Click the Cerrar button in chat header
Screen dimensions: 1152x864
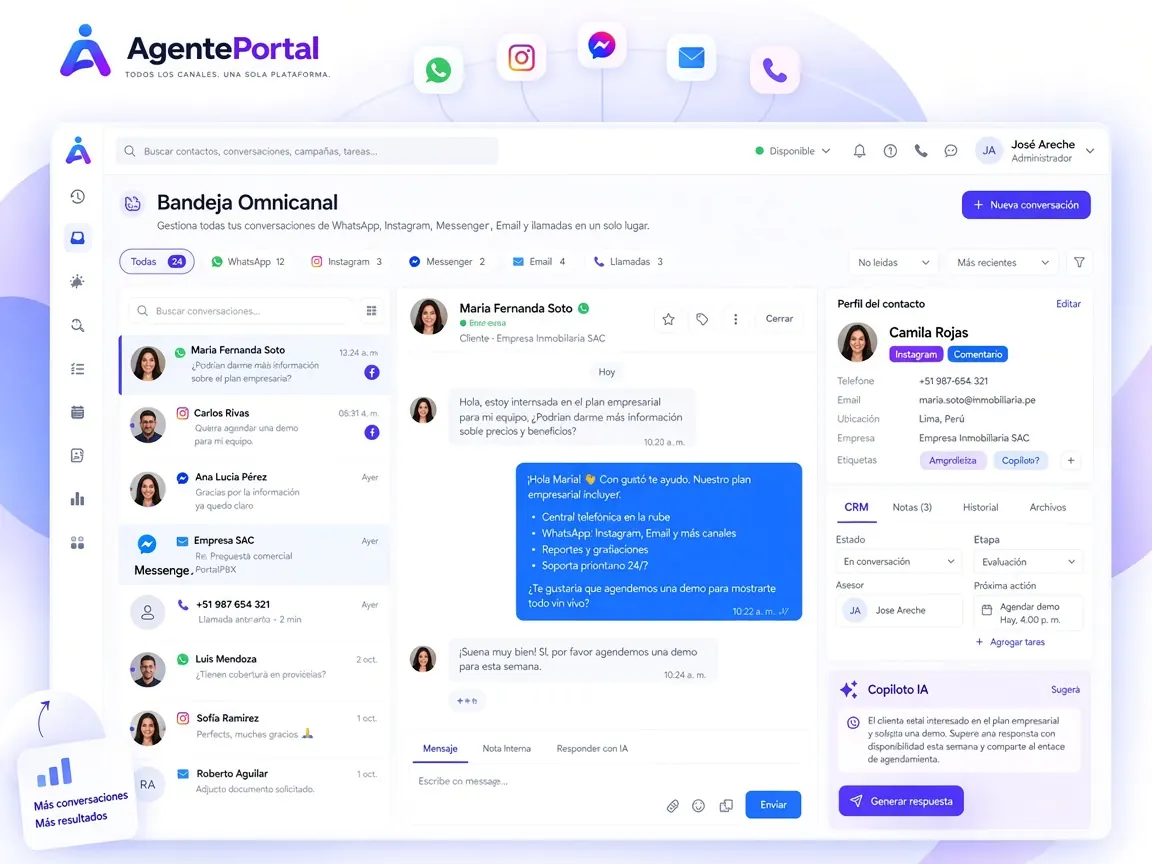[x=780, y=319]
